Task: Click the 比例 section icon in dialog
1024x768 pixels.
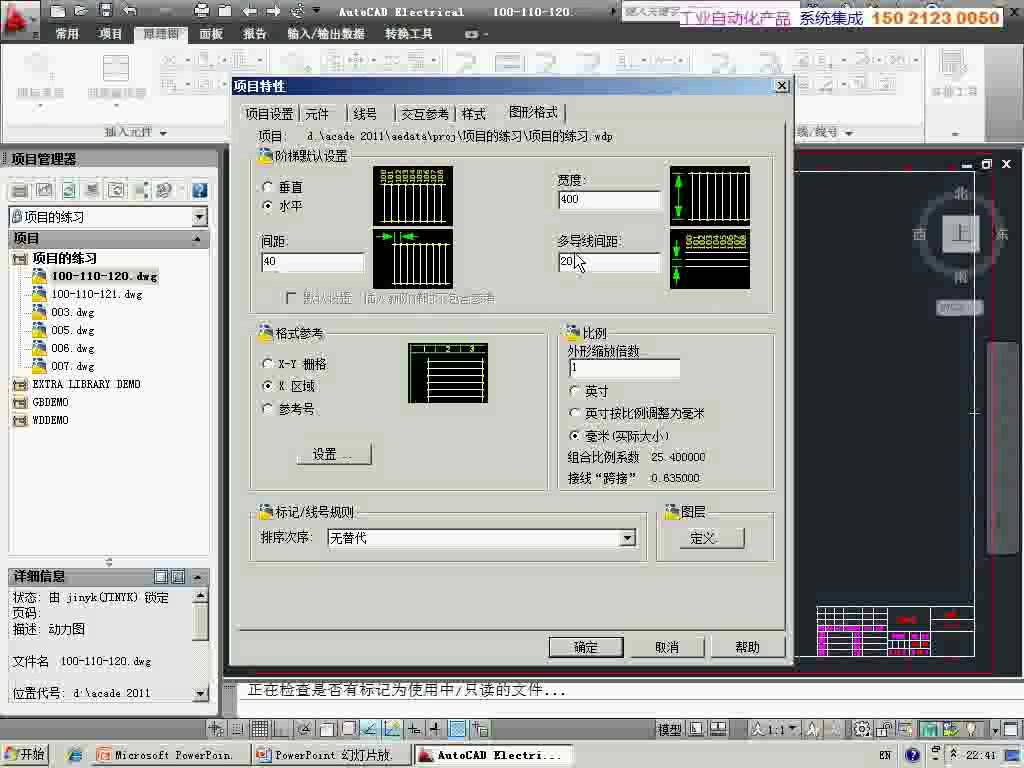Action: 568,332
